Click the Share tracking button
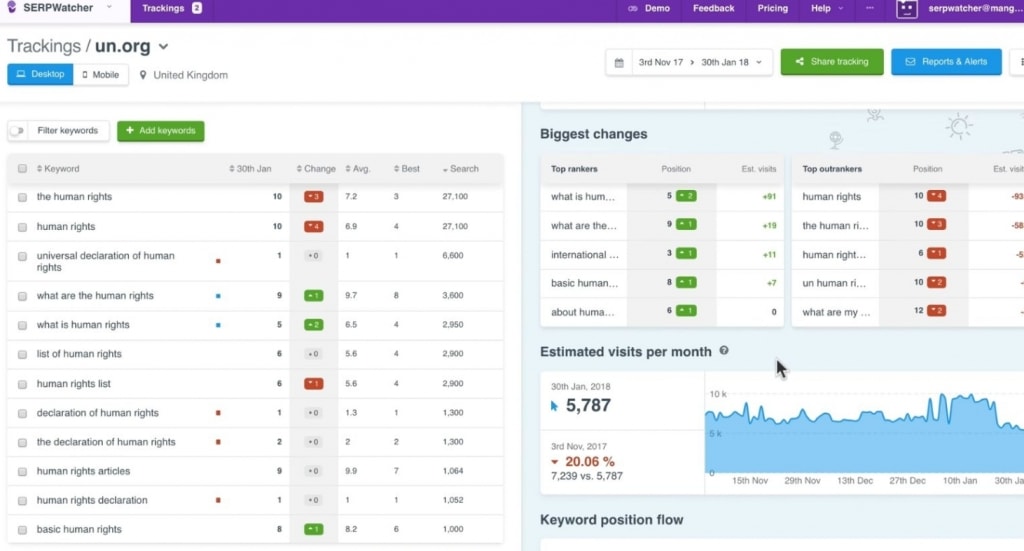1024x551 pixels. 832,61
